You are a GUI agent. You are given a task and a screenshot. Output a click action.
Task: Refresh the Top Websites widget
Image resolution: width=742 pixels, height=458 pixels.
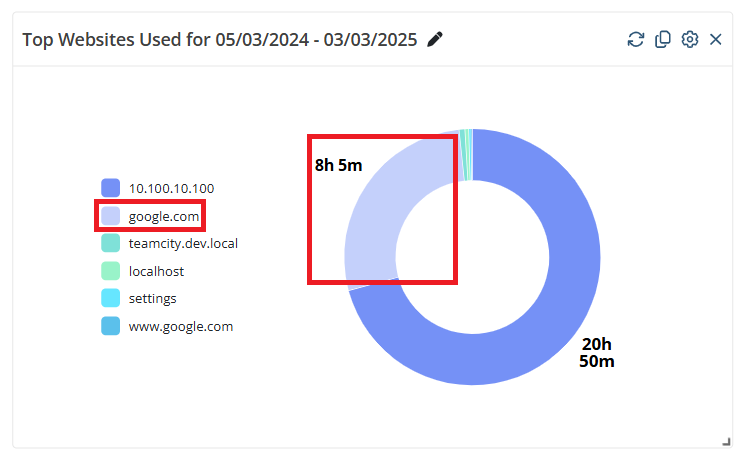[635, 39]
